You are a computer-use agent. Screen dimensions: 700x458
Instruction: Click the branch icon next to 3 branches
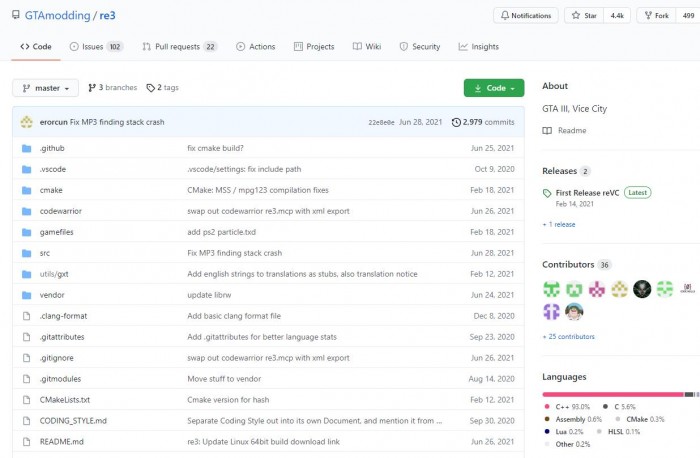(92, 88)
